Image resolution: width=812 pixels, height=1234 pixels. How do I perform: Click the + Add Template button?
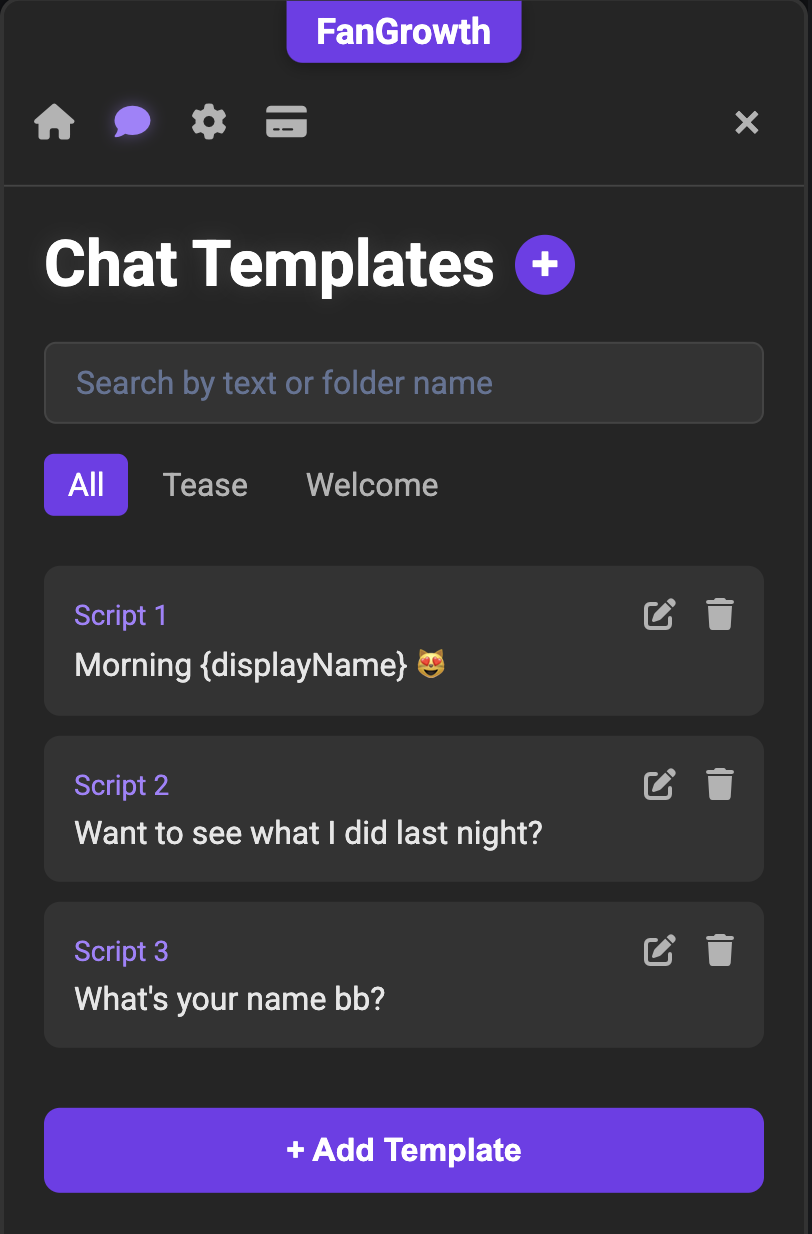(404, 1150)
